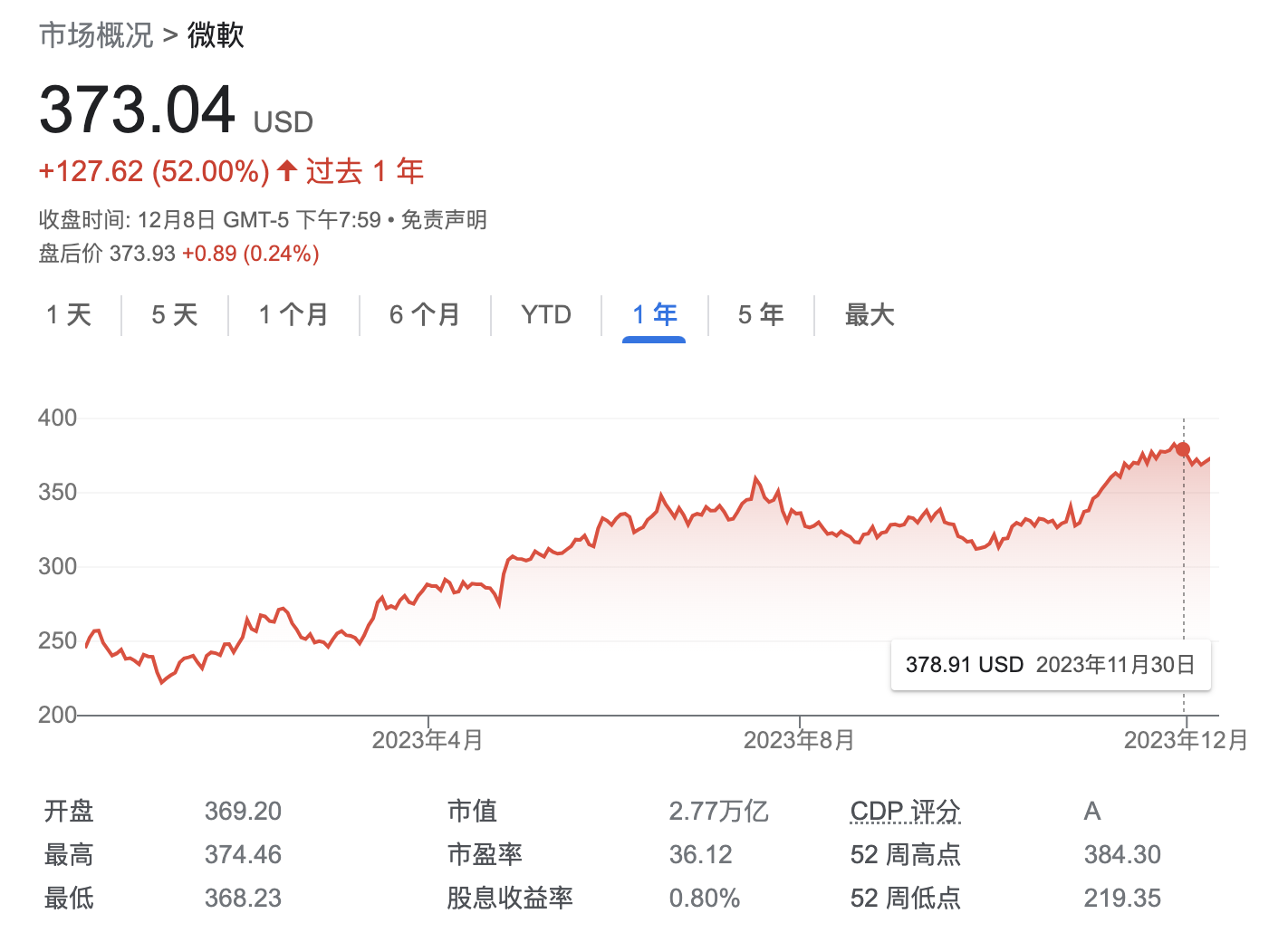Image resolution: width=1288 pixels, height=933 pixels.
Task: Click the P/E value 36.12
Action: click(x=700, y=854)
